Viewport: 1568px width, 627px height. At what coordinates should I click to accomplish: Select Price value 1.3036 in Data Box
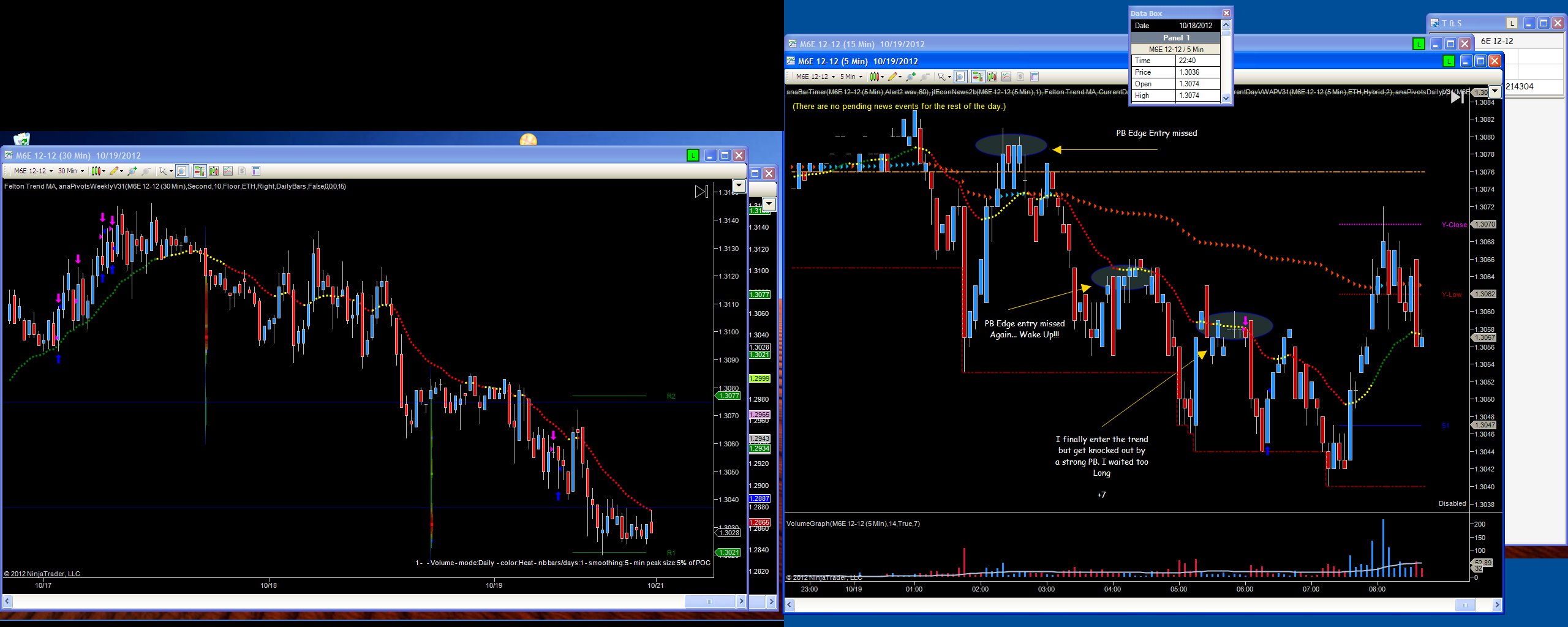[x=1198, y=72]
